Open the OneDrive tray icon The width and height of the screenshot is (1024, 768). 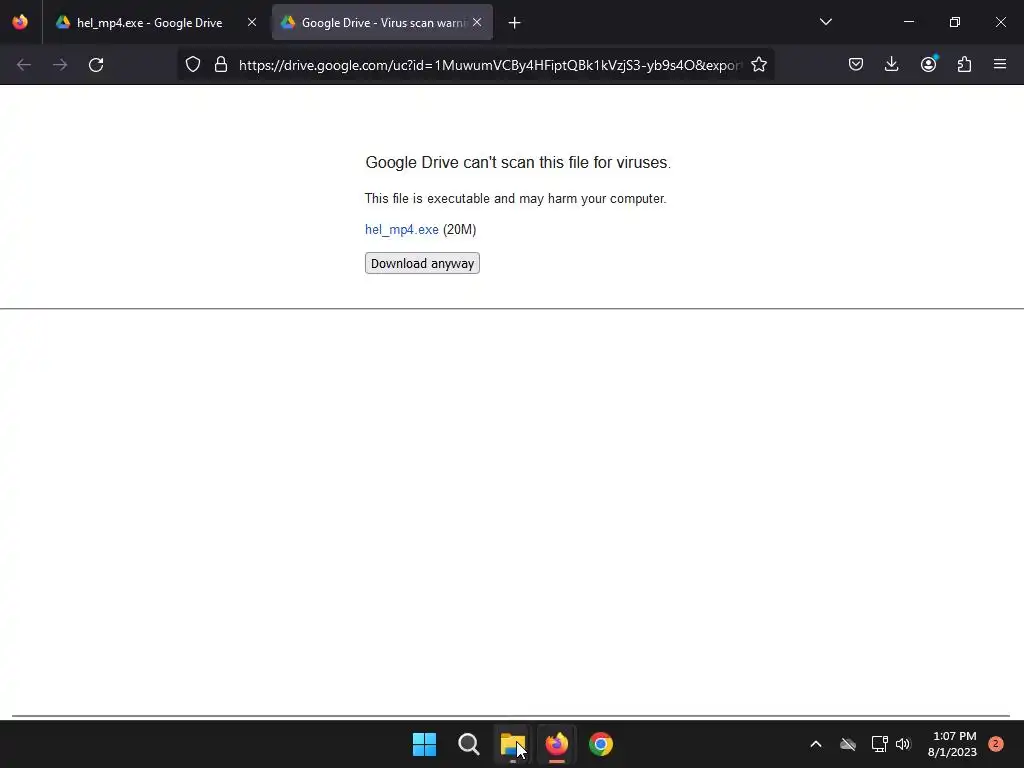pyautogui.click(x=848, y=744)
